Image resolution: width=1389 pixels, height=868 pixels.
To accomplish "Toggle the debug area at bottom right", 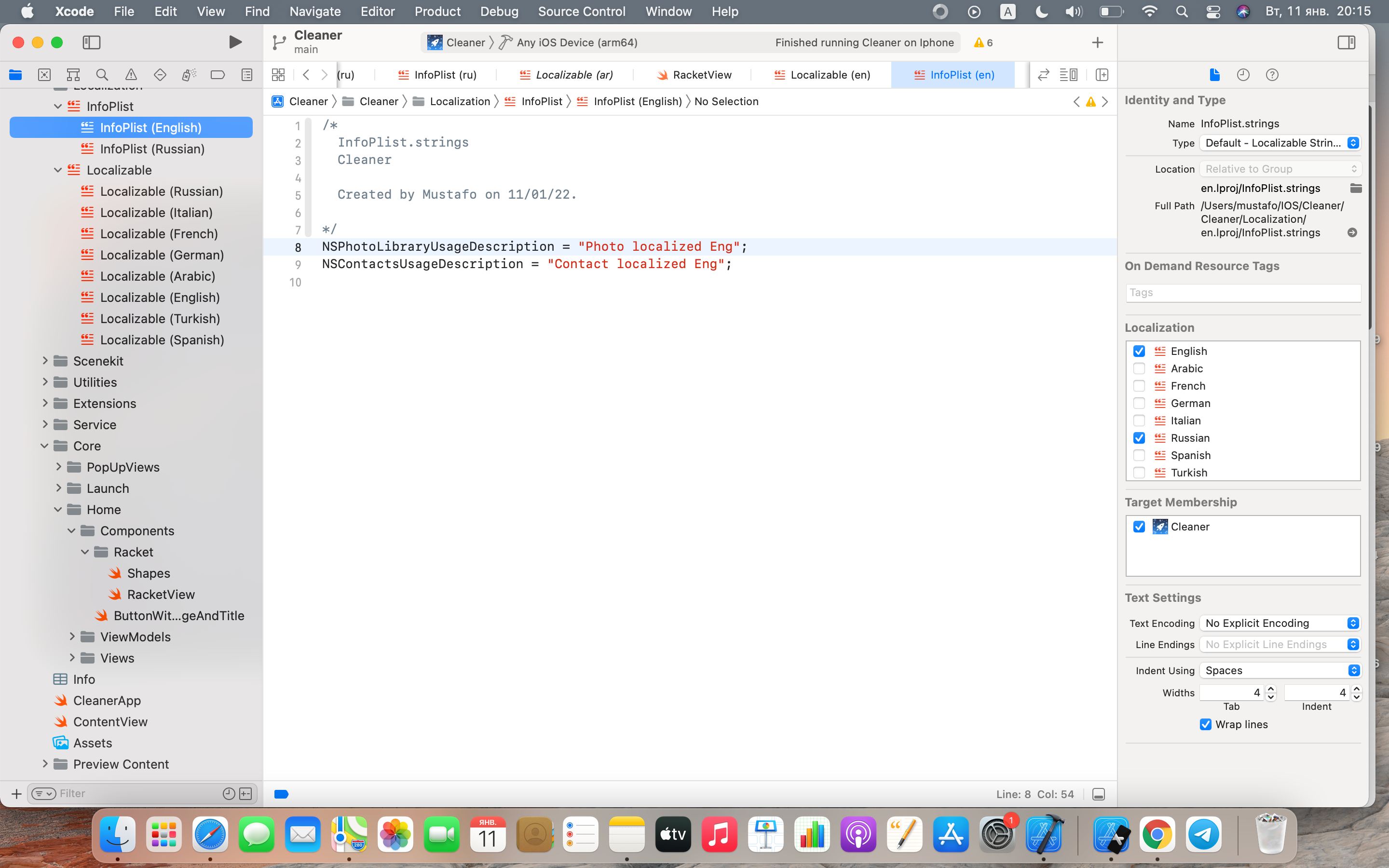I will 1099,794.
